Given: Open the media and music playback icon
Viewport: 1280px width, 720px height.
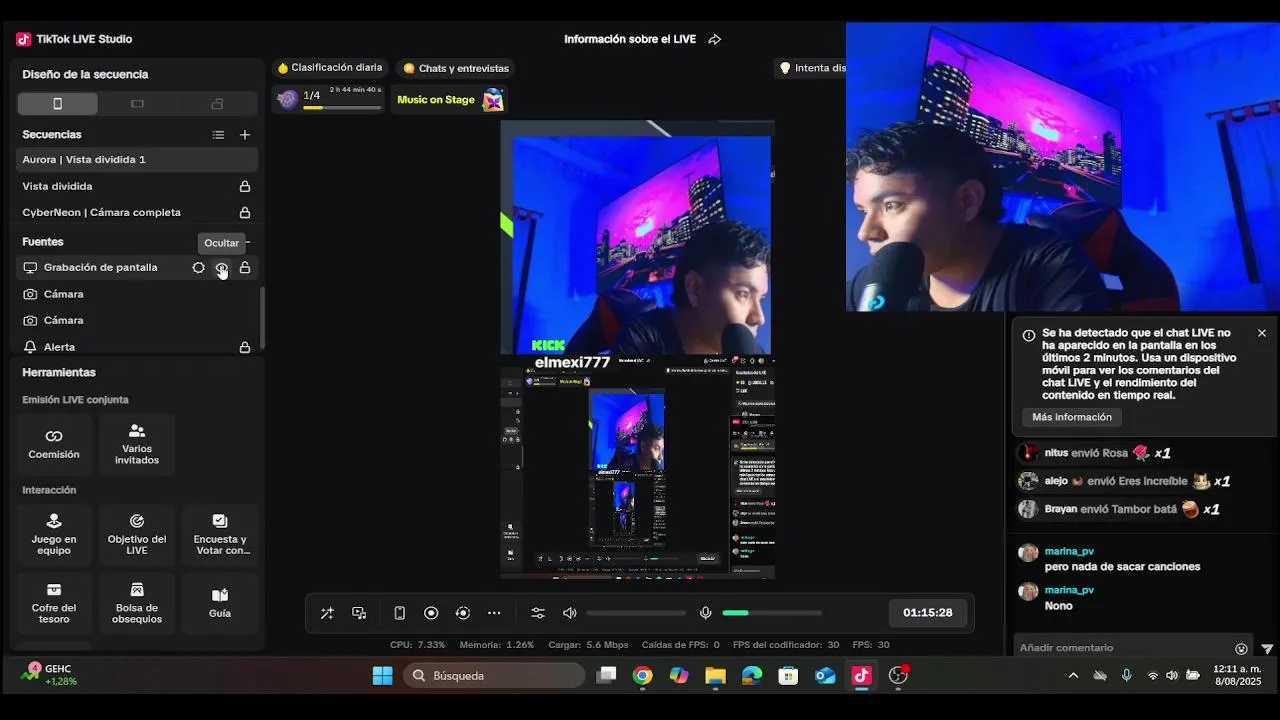Looking at the screenshot, I should tap(359, 613).
